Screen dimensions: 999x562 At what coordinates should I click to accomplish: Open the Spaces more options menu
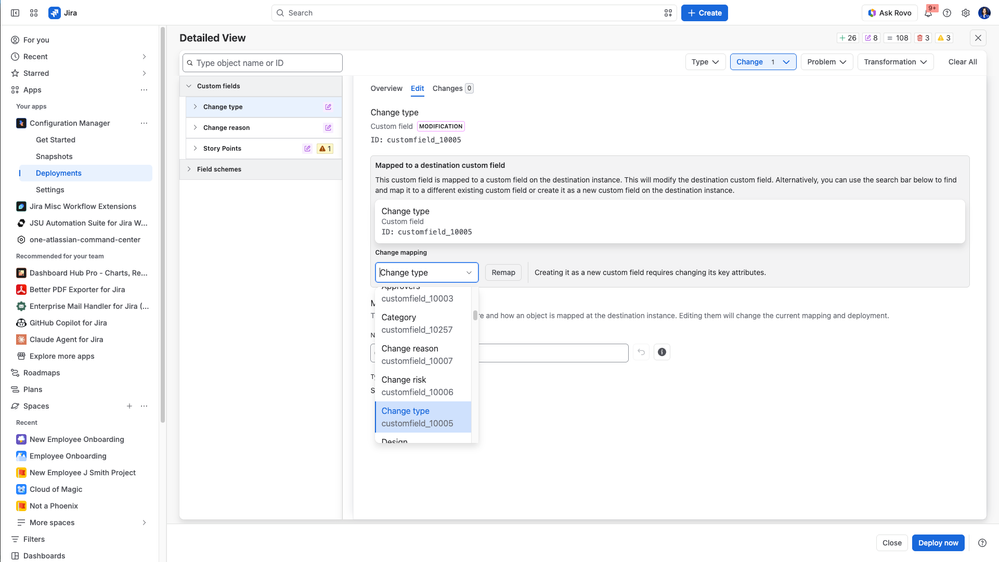click(x=144, y=406)
